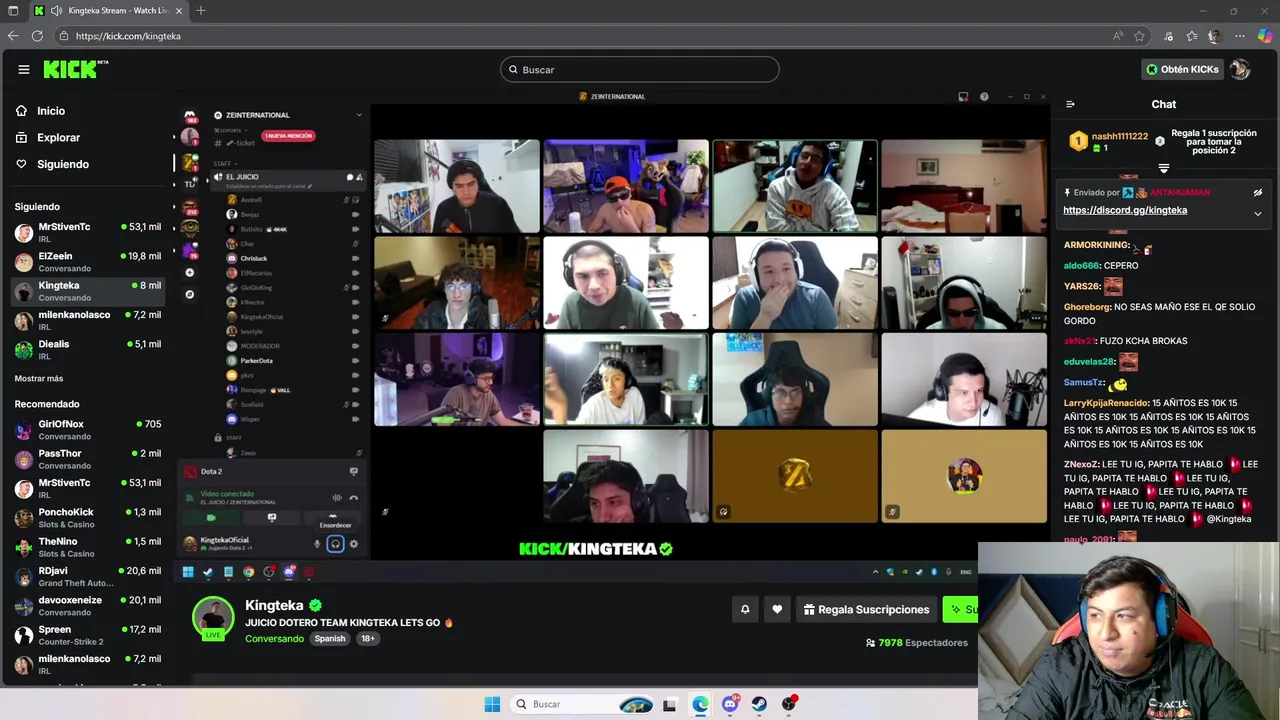Viewport: 1280px width, 720px height.
Task: Open ElZeein followed channel
Action: (x=88, y=262)
